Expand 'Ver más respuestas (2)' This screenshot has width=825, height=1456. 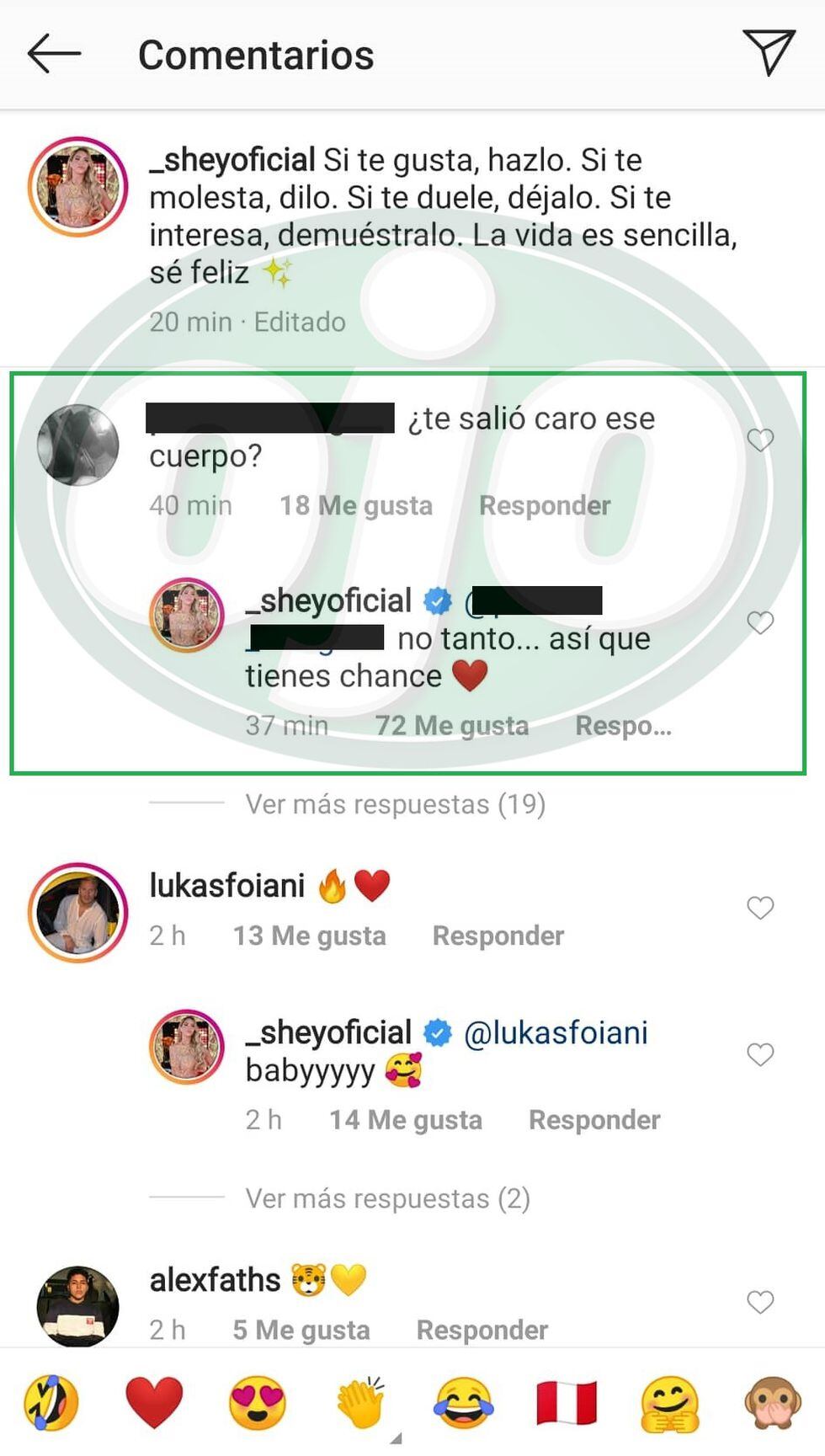[388, 1198]
